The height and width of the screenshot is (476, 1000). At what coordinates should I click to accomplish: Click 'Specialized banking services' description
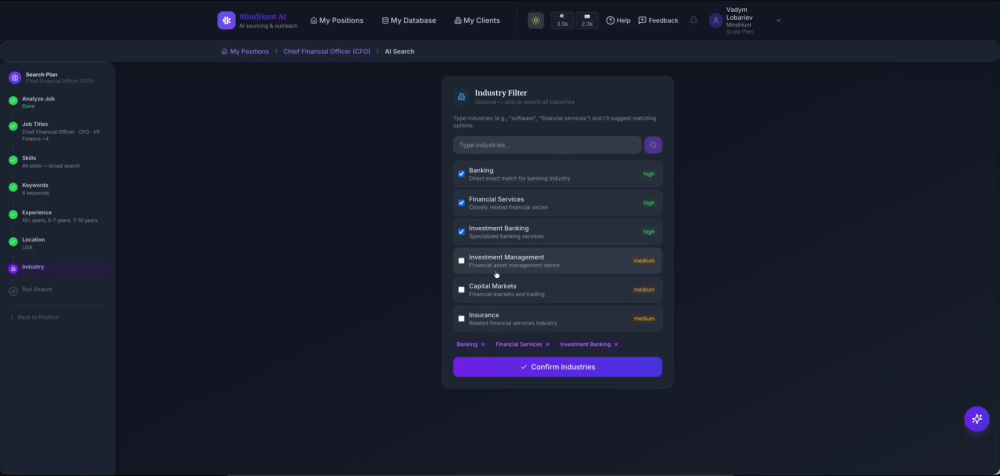pyautogui.click(x=506, y=236)
